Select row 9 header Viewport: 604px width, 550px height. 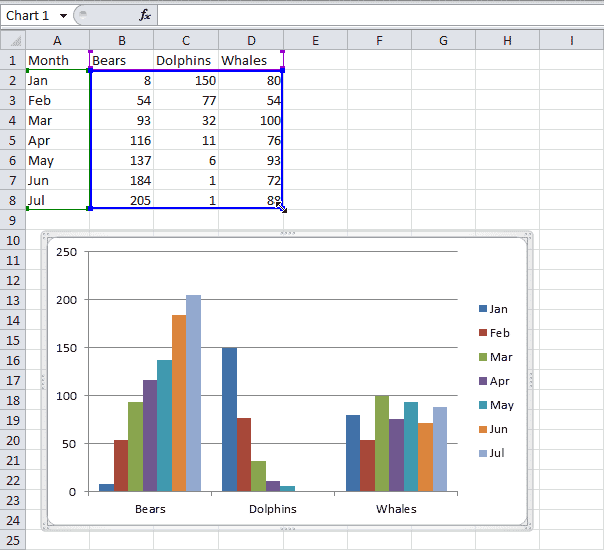12,220
